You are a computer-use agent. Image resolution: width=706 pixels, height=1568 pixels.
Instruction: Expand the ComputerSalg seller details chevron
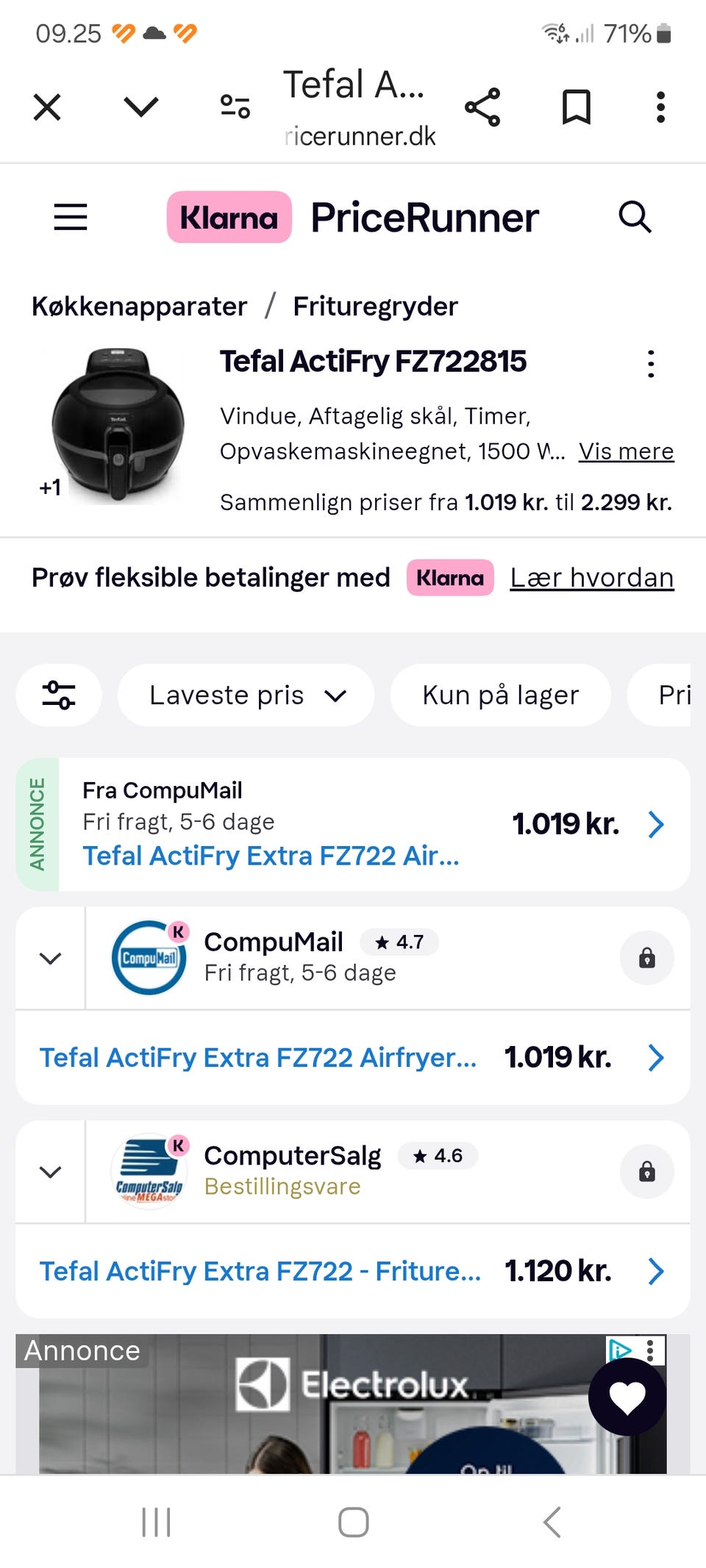click(x=50, y=1171)
